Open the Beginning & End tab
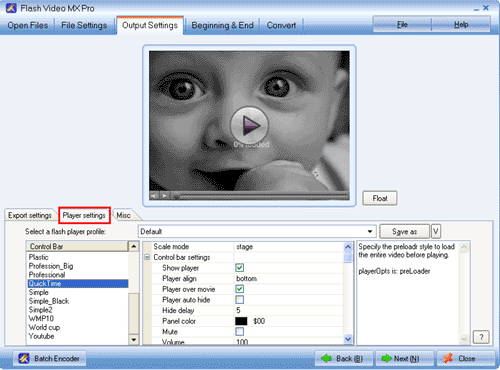500x370 pixels. (x=222, y=25)
